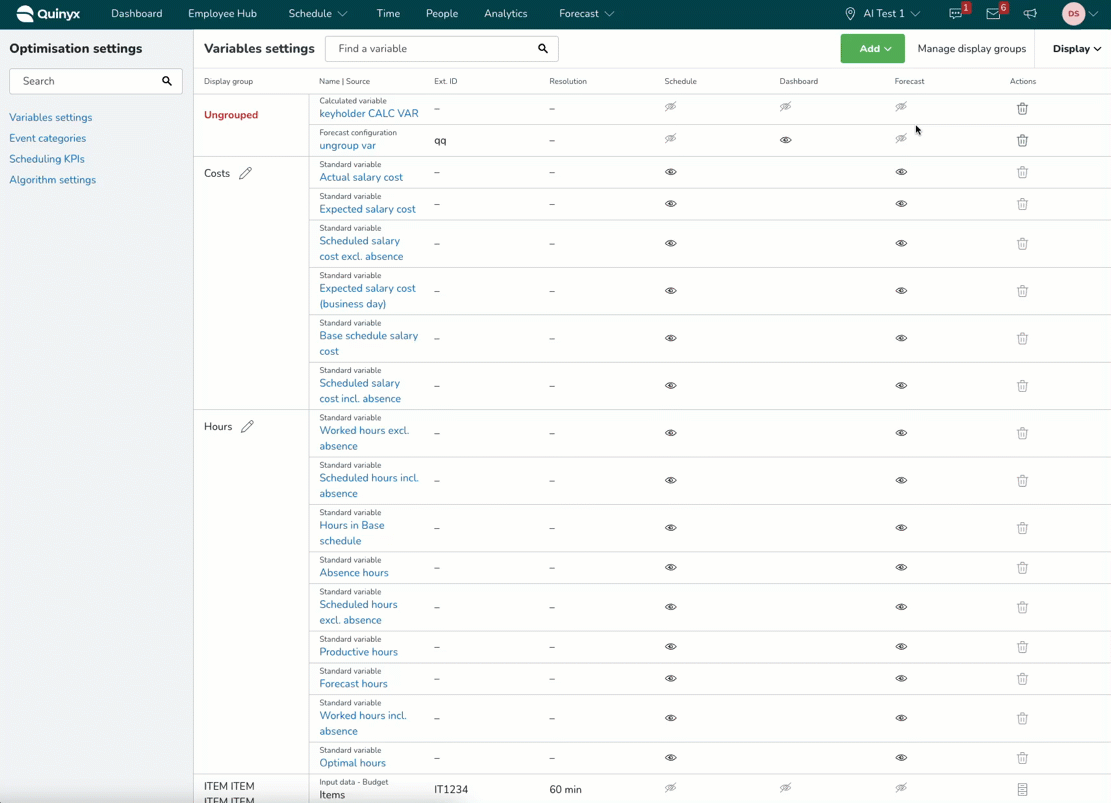Go to Dashboard in top navigation
This screenshot has height=803, width=1111.
[136, 13]
